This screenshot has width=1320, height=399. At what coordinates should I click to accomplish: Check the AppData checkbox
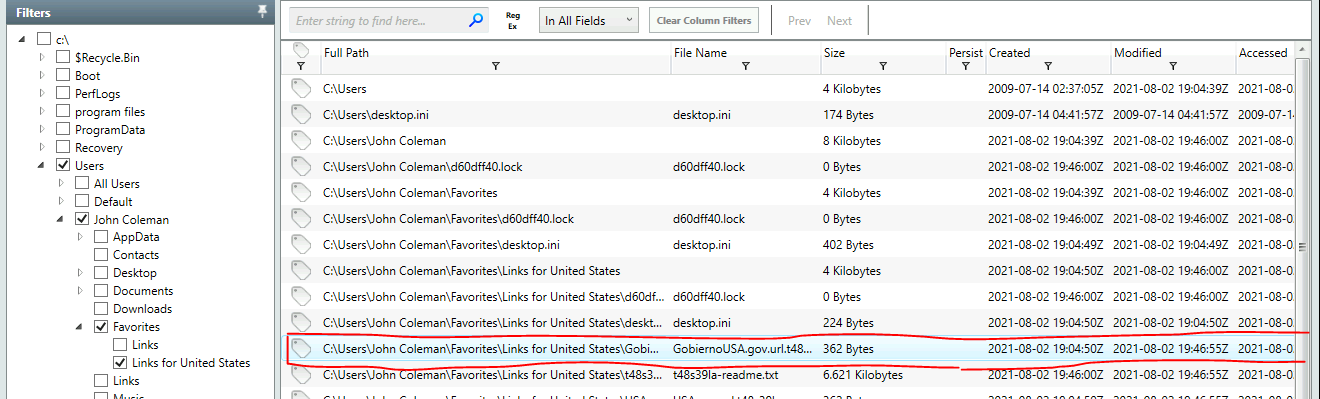tap(101, 237)
